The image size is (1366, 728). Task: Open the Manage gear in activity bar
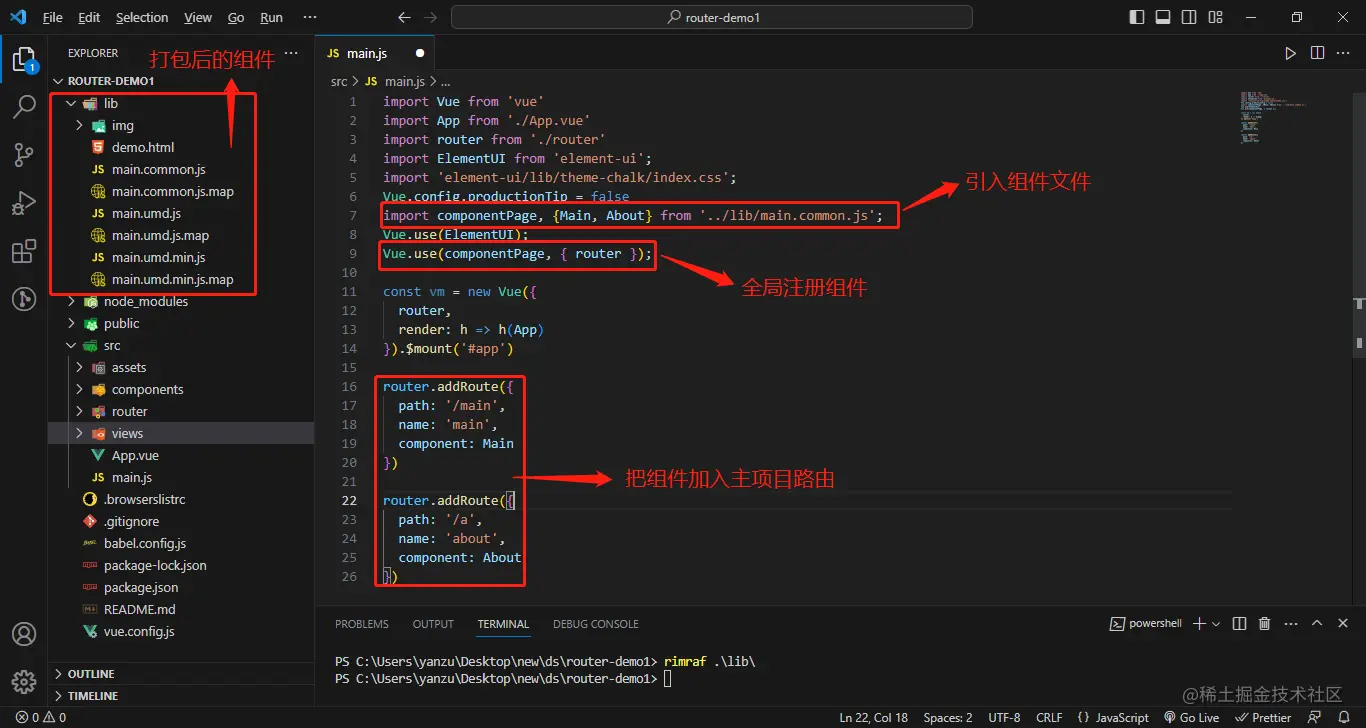pos(24,682)
